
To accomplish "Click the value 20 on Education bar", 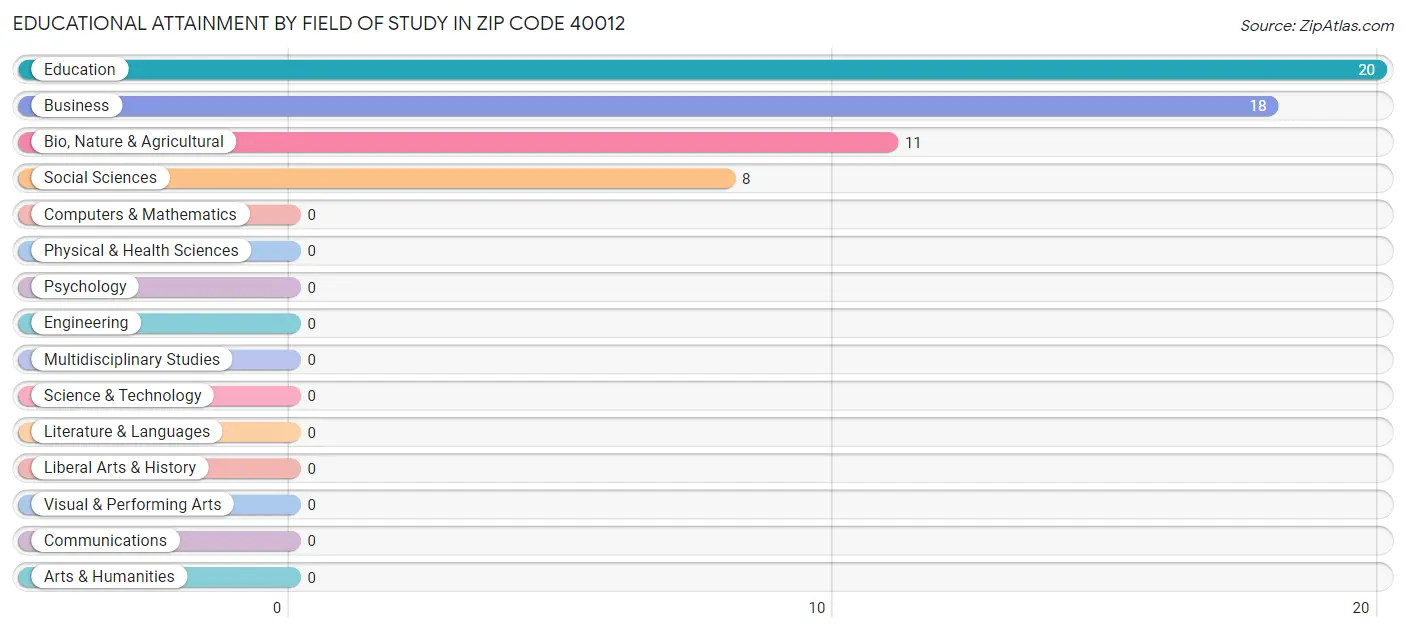I will [x=1366, y=70].
